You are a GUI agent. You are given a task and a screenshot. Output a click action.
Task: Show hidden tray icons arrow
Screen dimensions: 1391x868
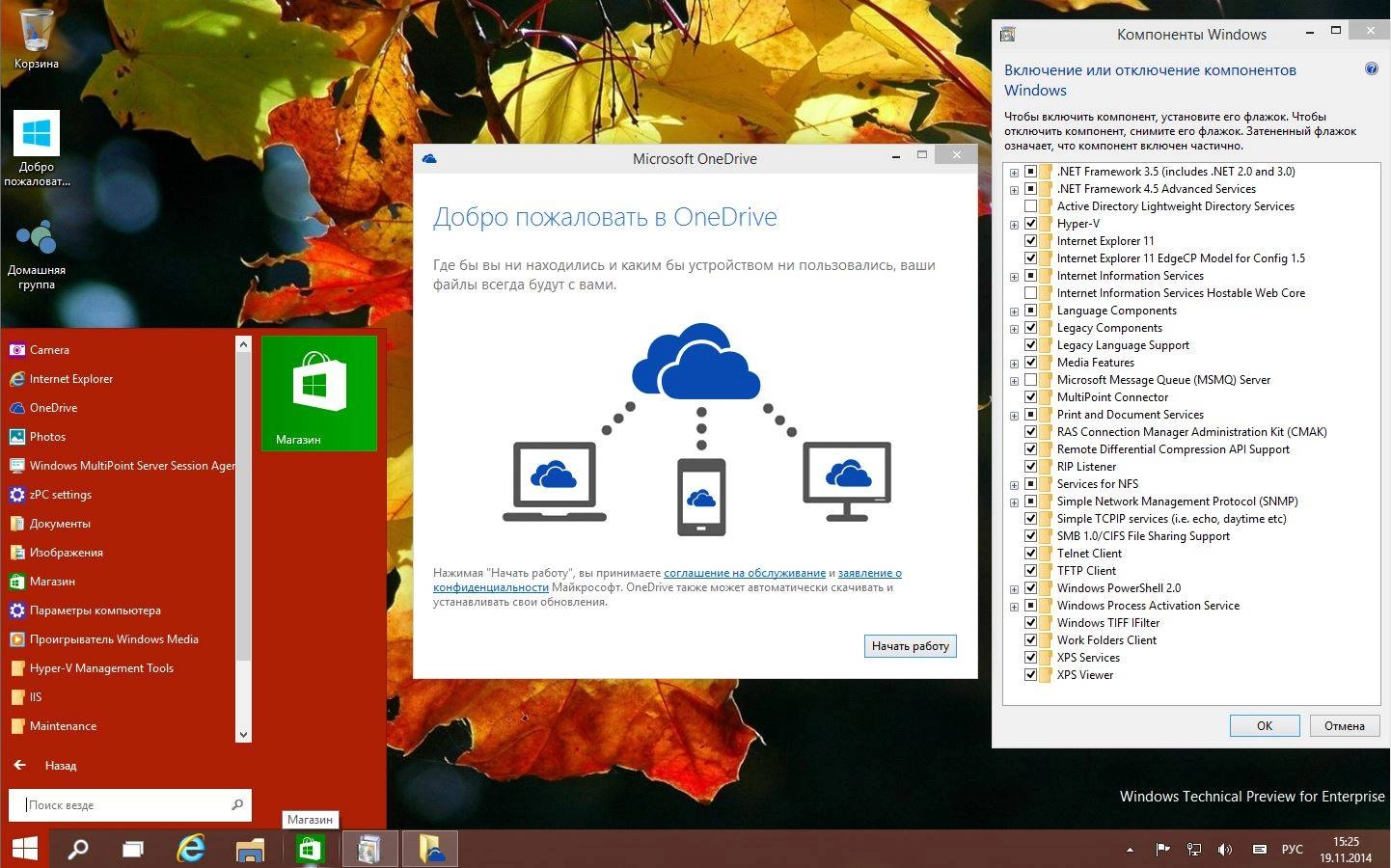[1130, 850]
